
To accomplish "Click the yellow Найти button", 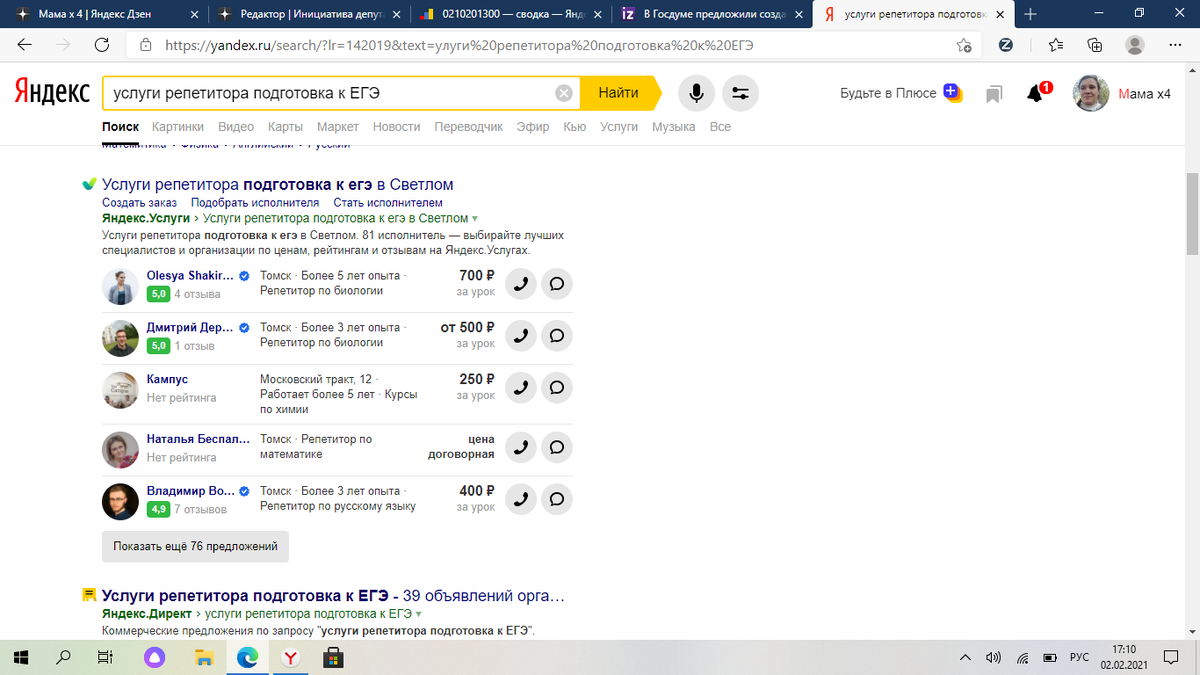I will pyautogui.click(x=619, y=93).
